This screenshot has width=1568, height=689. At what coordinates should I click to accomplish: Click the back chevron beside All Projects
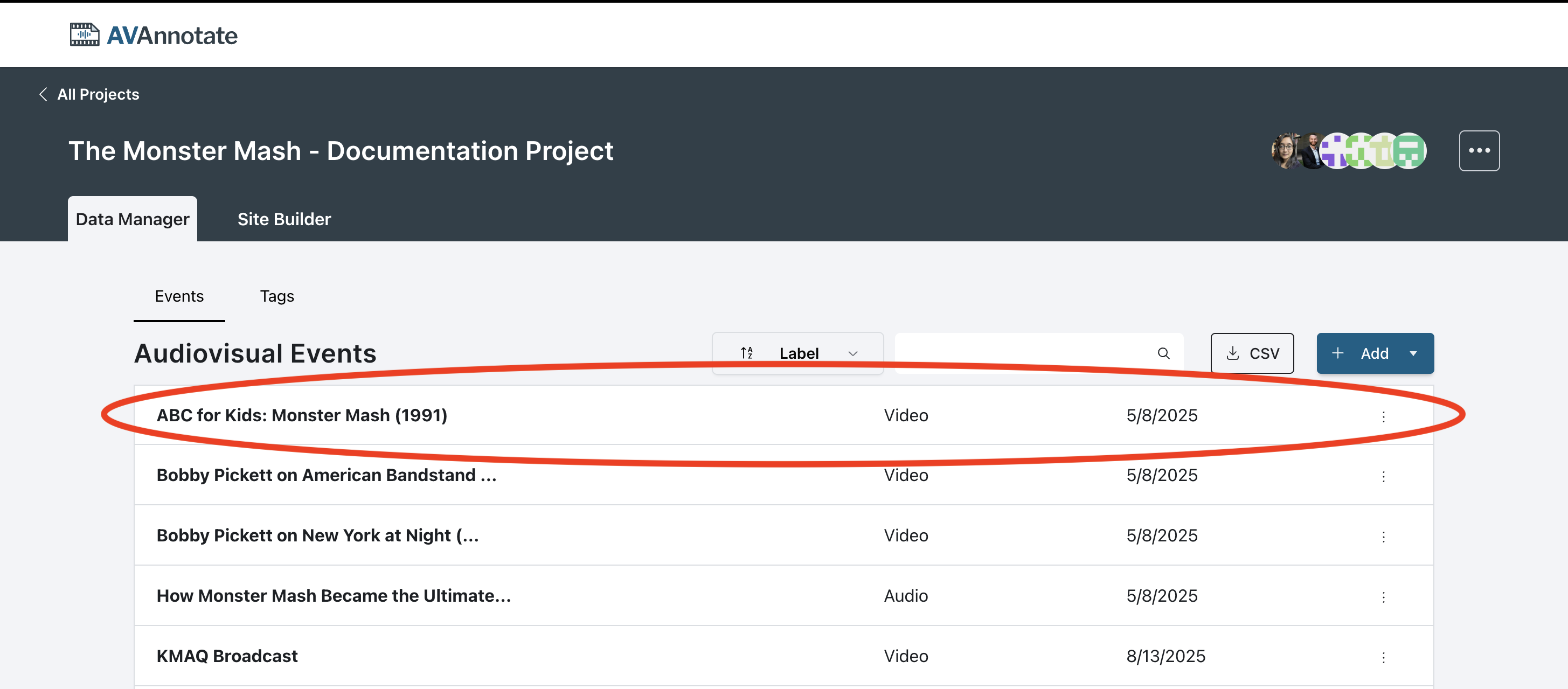(x=43, y=94)
